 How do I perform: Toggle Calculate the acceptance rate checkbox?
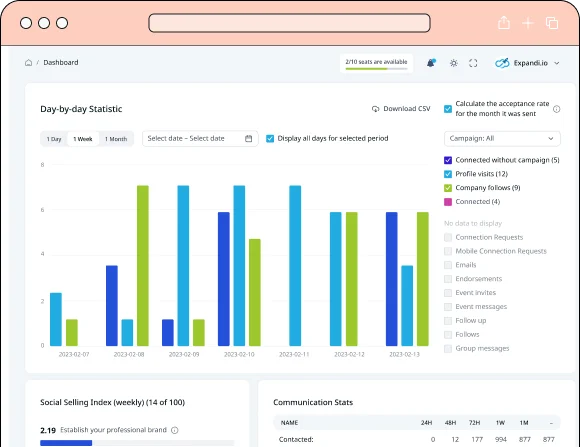point(448,109)
